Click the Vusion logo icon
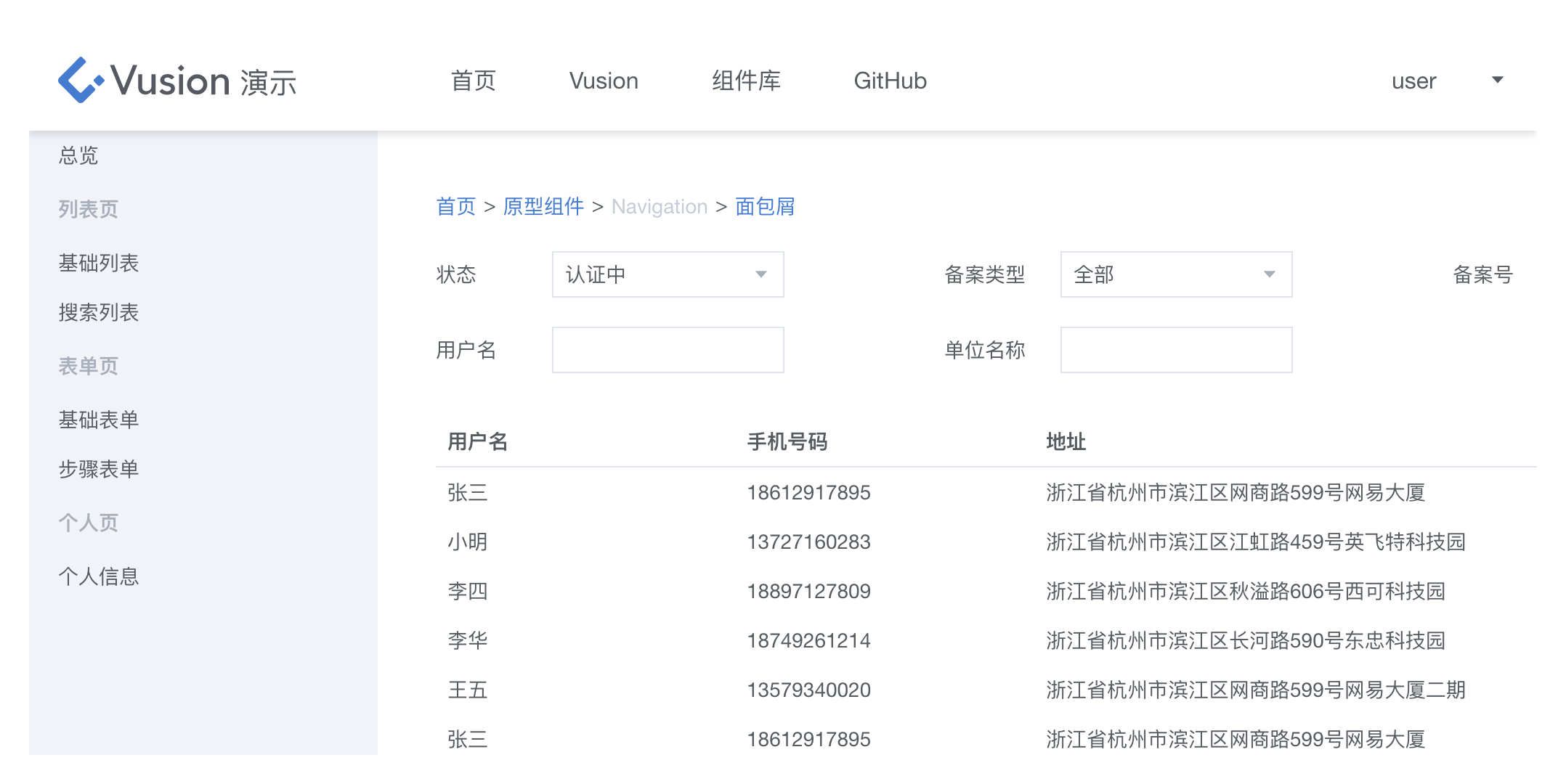The height and width of the screenshot is (784, 1566). (81, 80)
